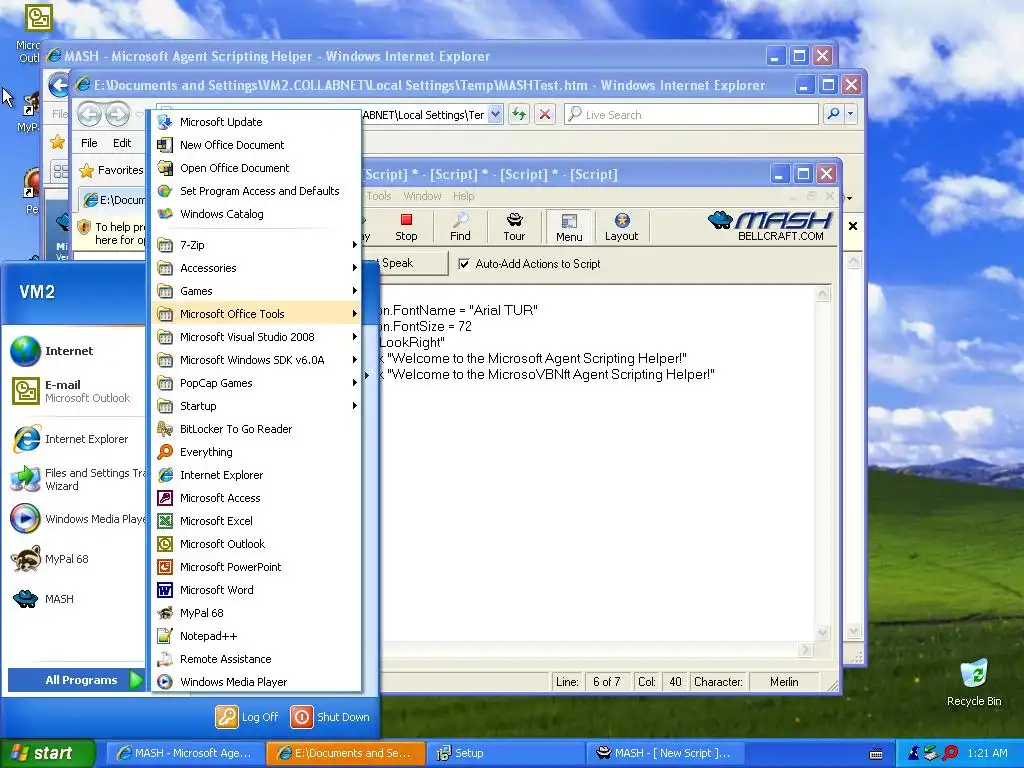Toggle the Menu button in MASH toolbar
Screen dimensions: 1024x768
569,227
